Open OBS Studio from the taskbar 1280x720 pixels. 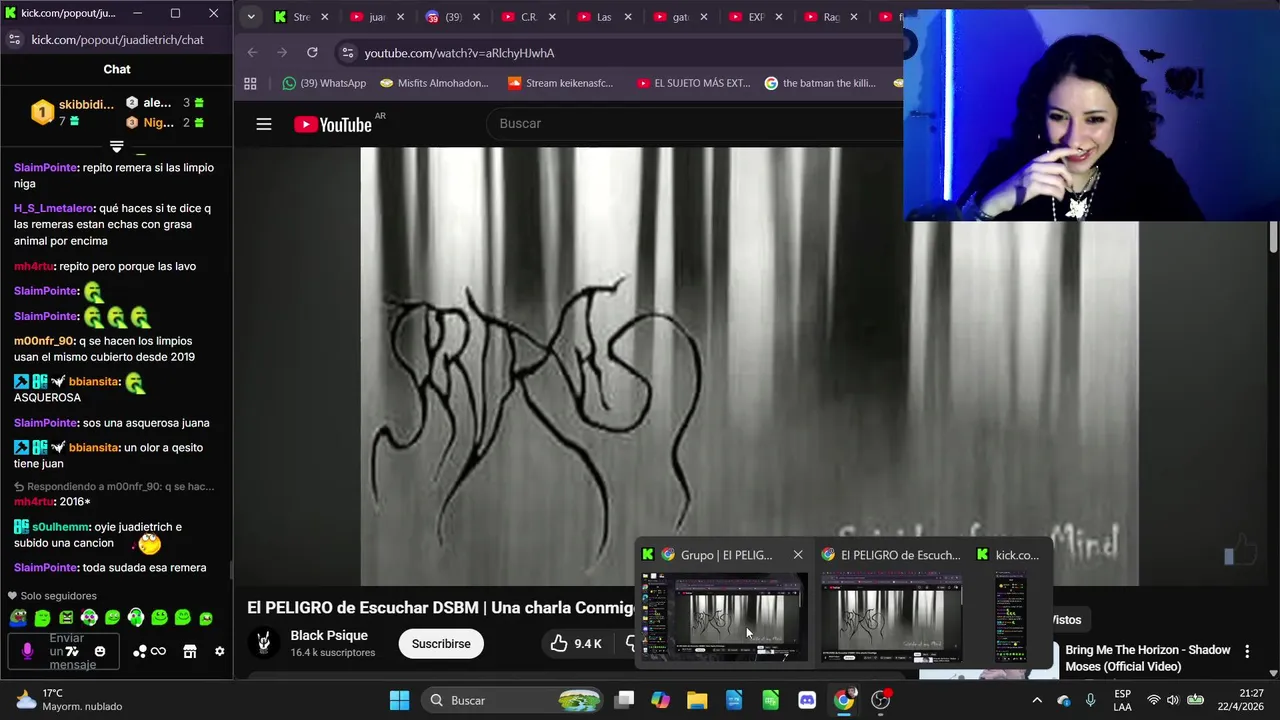(881, 700)
